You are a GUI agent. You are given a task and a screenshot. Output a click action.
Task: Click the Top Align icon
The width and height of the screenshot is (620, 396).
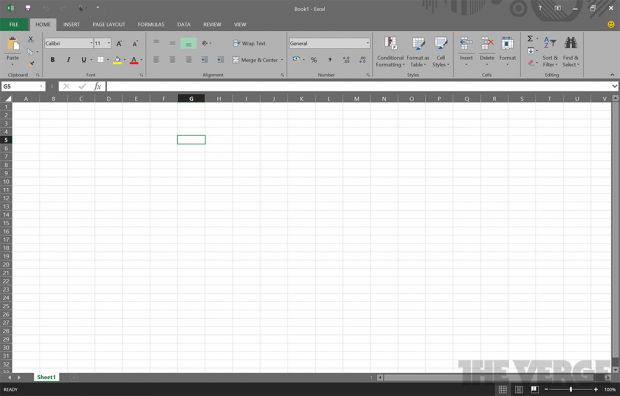(x=157, y=43)
